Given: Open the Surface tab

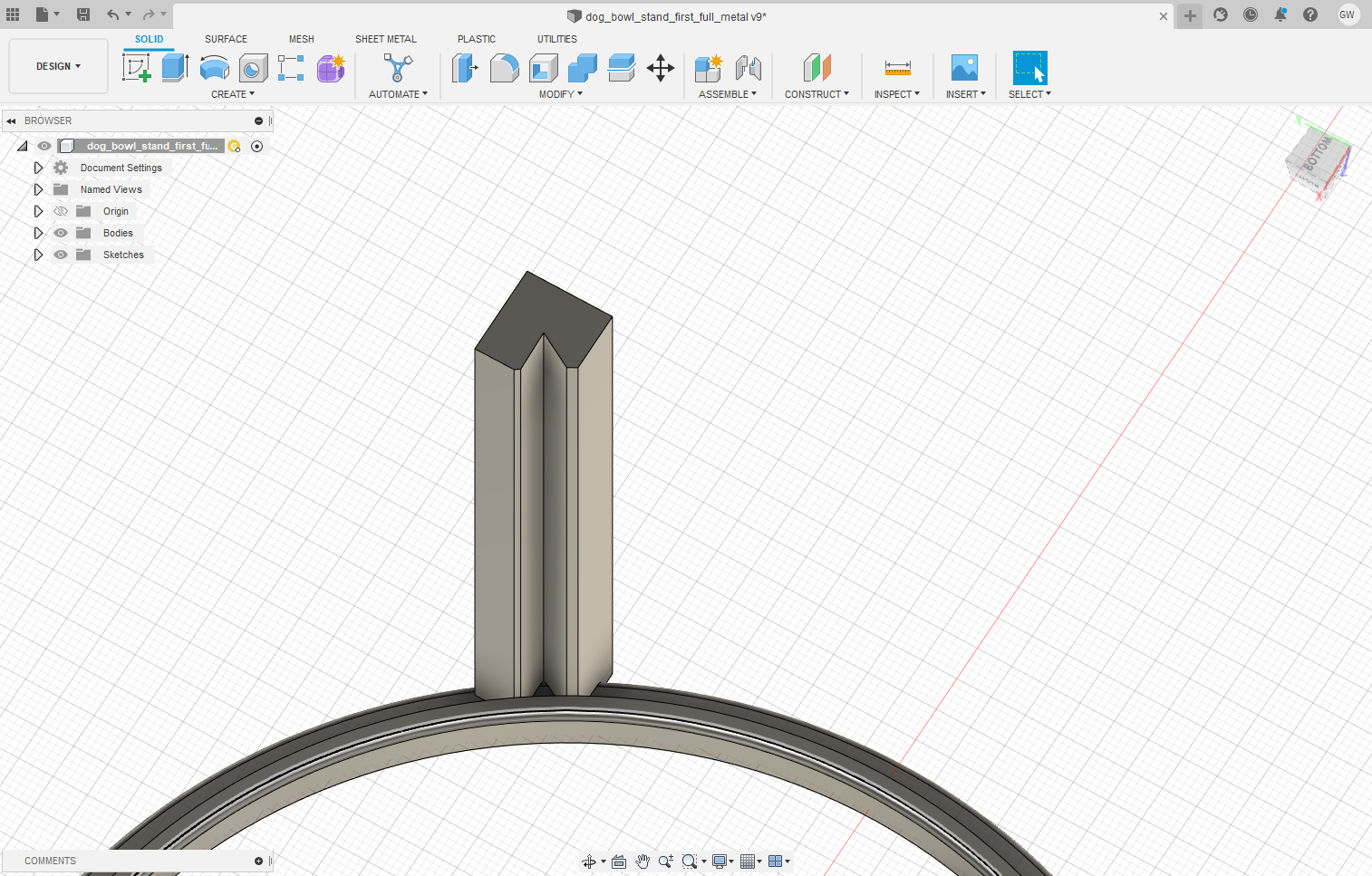Looking at the screenshot, I should click(x=226, y=39).
